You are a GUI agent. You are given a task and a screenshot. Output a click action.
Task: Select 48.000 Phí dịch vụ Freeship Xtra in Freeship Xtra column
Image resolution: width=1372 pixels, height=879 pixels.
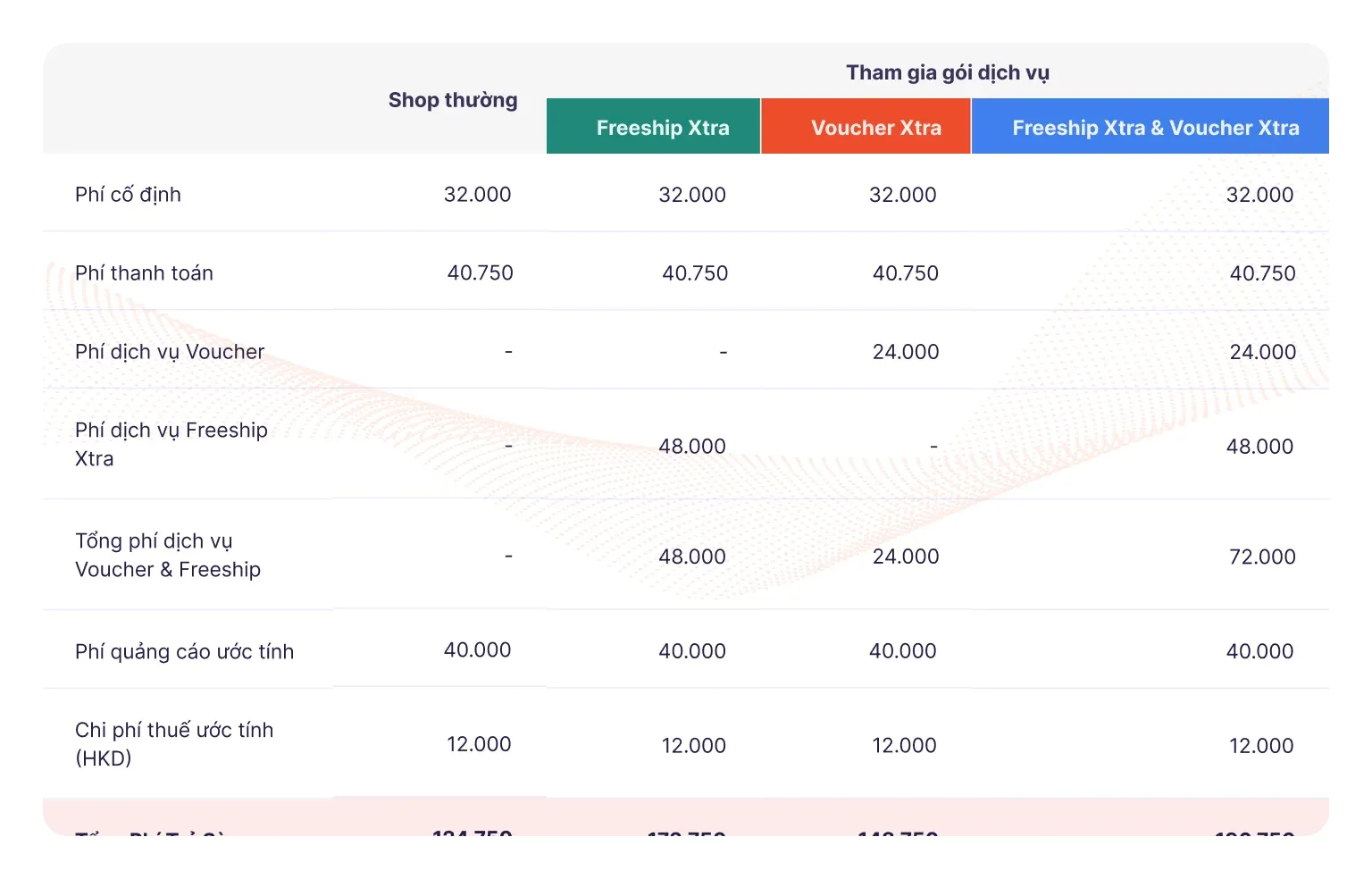pyautogui.click(x=691, y=446)
